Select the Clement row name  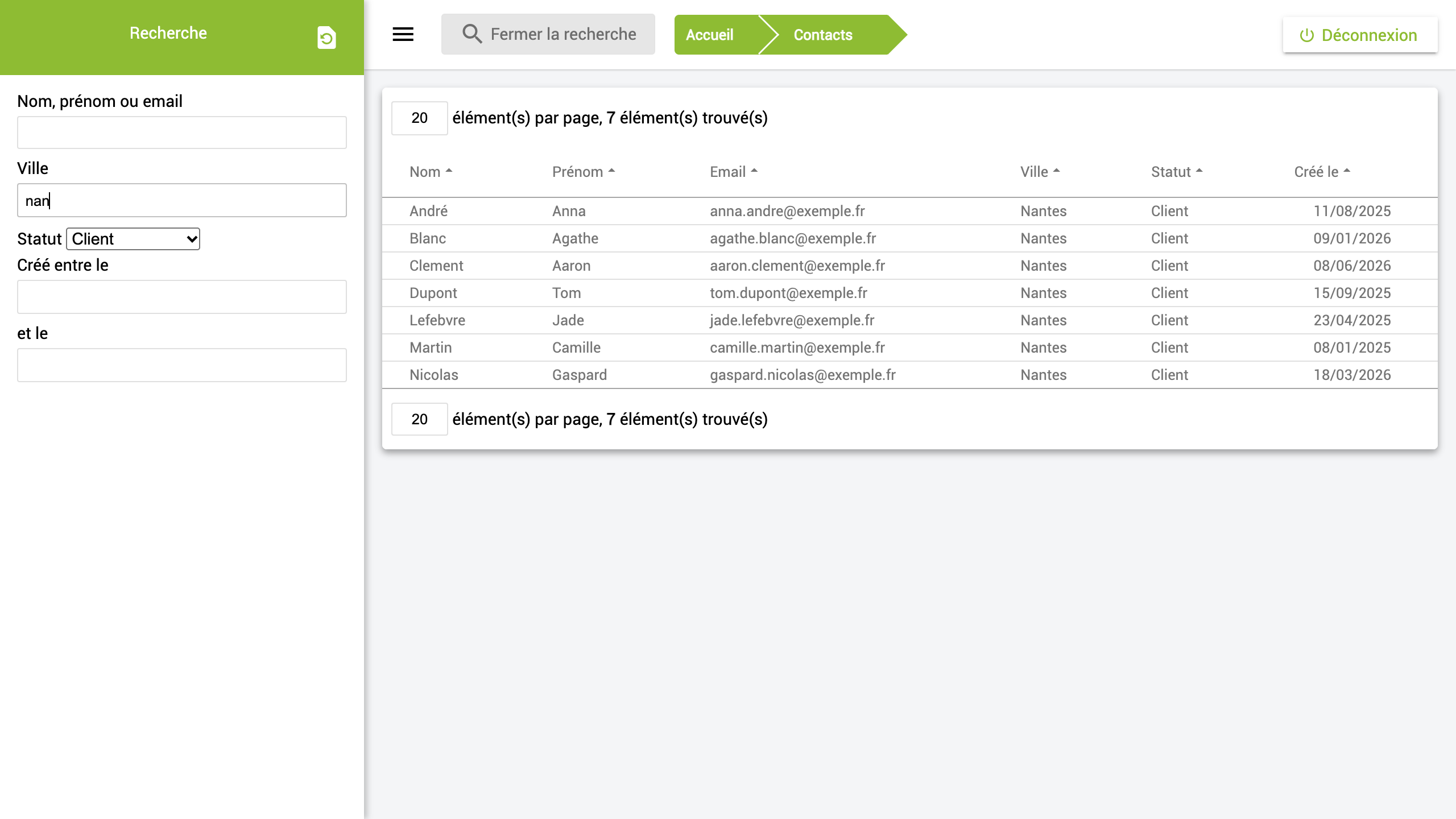tap(436, 266)
